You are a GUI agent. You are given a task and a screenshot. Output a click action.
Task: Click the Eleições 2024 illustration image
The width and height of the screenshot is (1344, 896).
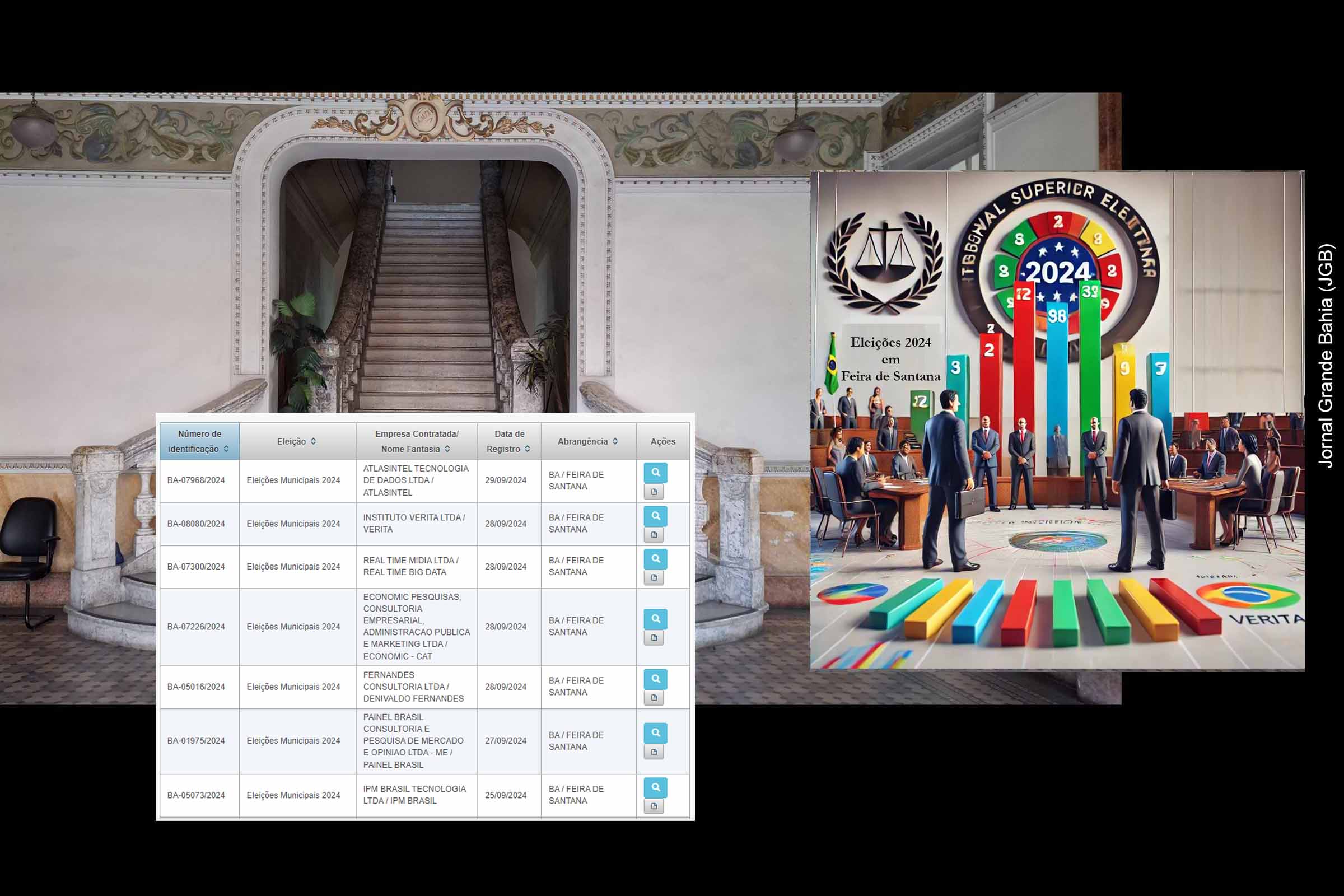(1057, 420)
